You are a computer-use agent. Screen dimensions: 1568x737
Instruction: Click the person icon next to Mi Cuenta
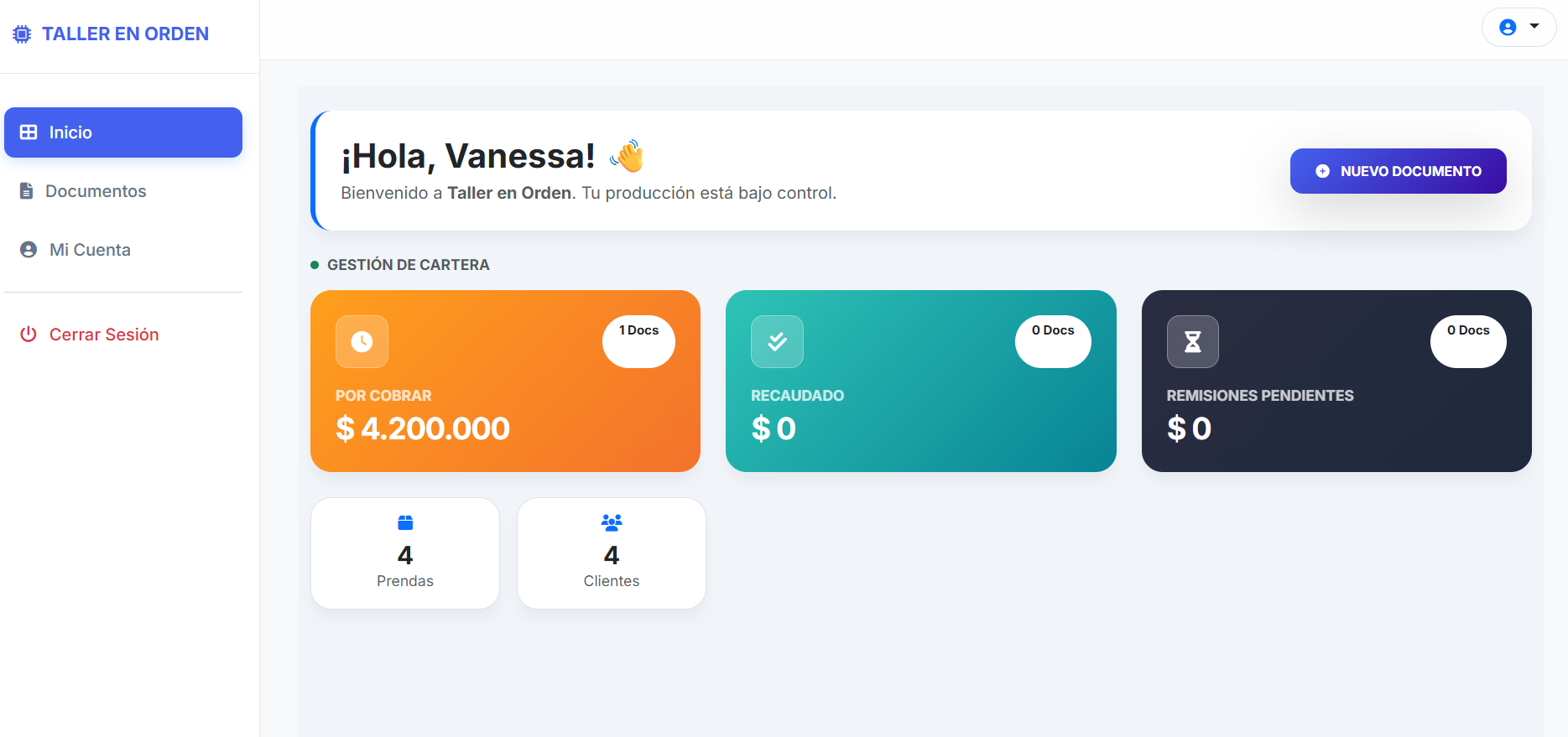tap(28, 249)
